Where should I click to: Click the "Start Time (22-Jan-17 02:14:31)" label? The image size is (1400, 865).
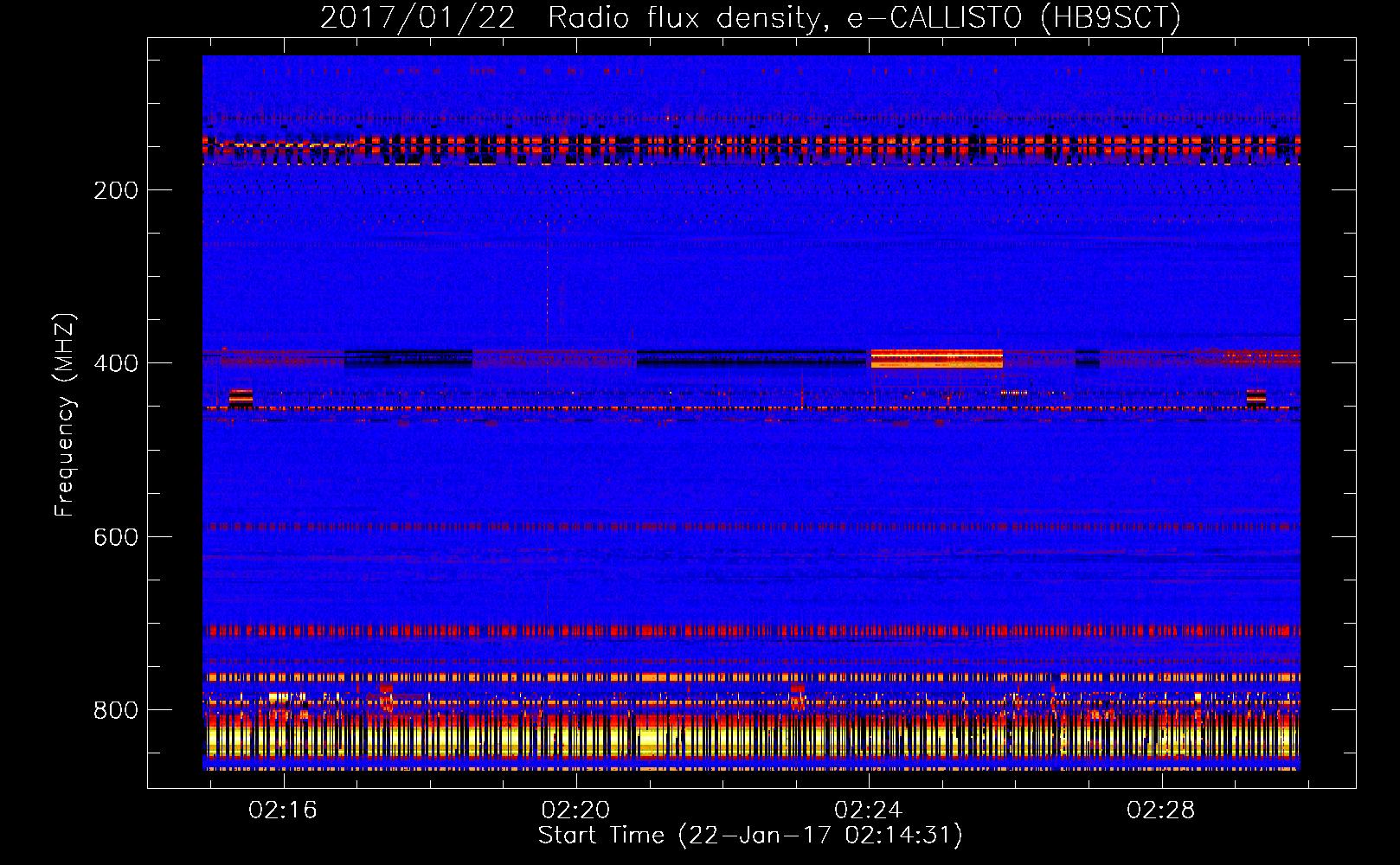(x=750, y=836)
